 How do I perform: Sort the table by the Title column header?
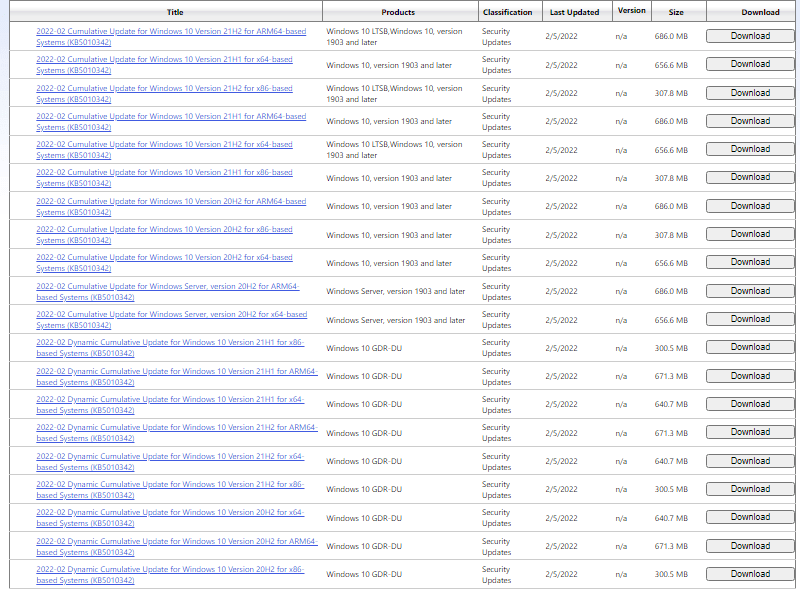pos(175,12)
